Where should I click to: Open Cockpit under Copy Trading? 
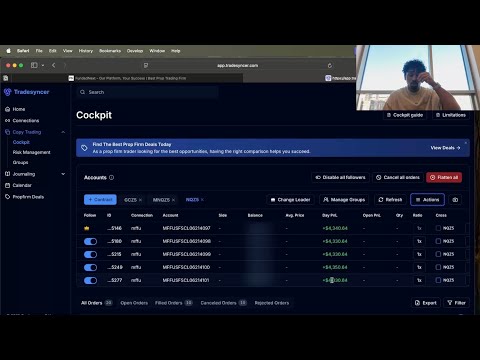tap(21, 142)
